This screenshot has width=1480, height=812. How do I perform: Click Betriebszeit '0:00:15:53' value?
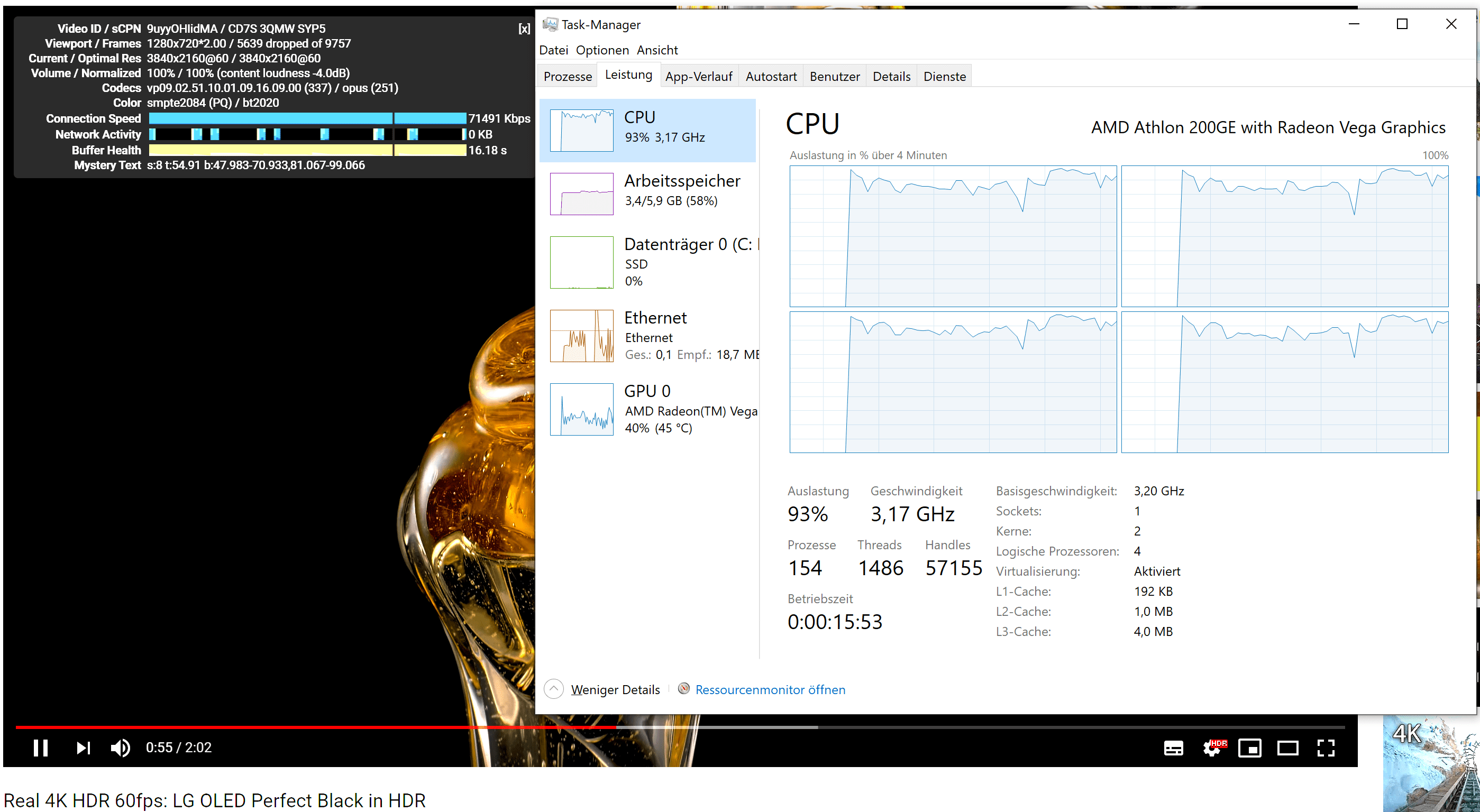pos(835,622)
